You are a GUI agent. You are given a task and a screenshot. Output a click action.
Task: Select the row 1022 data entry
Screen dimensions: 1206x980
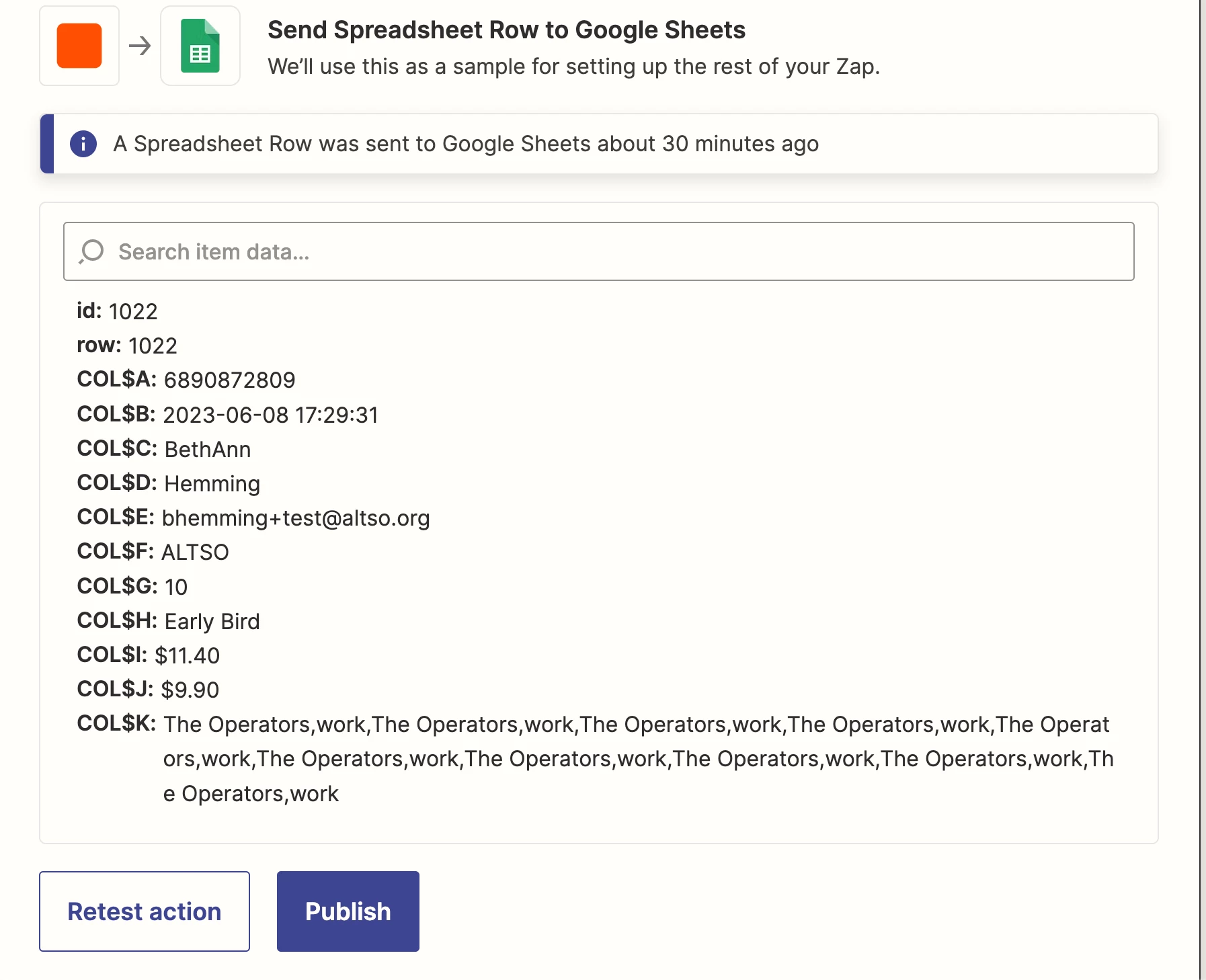(127, 345)
